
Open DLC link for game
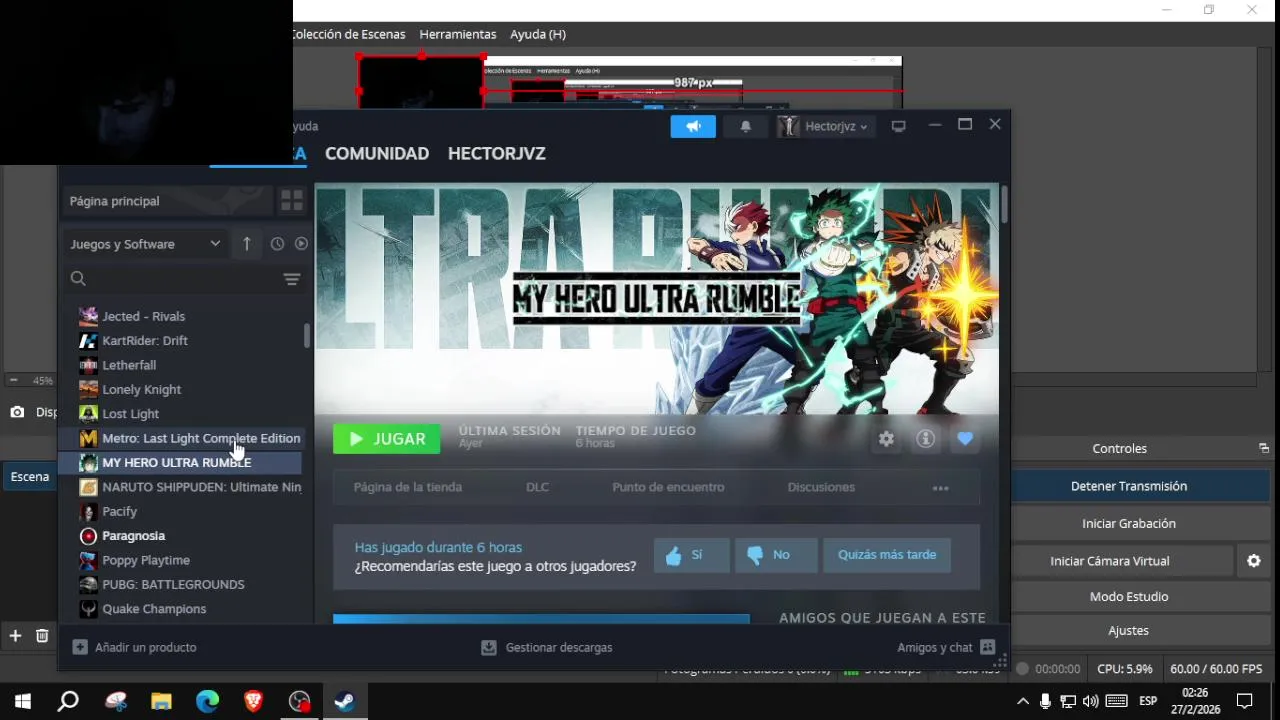(537, 487)
